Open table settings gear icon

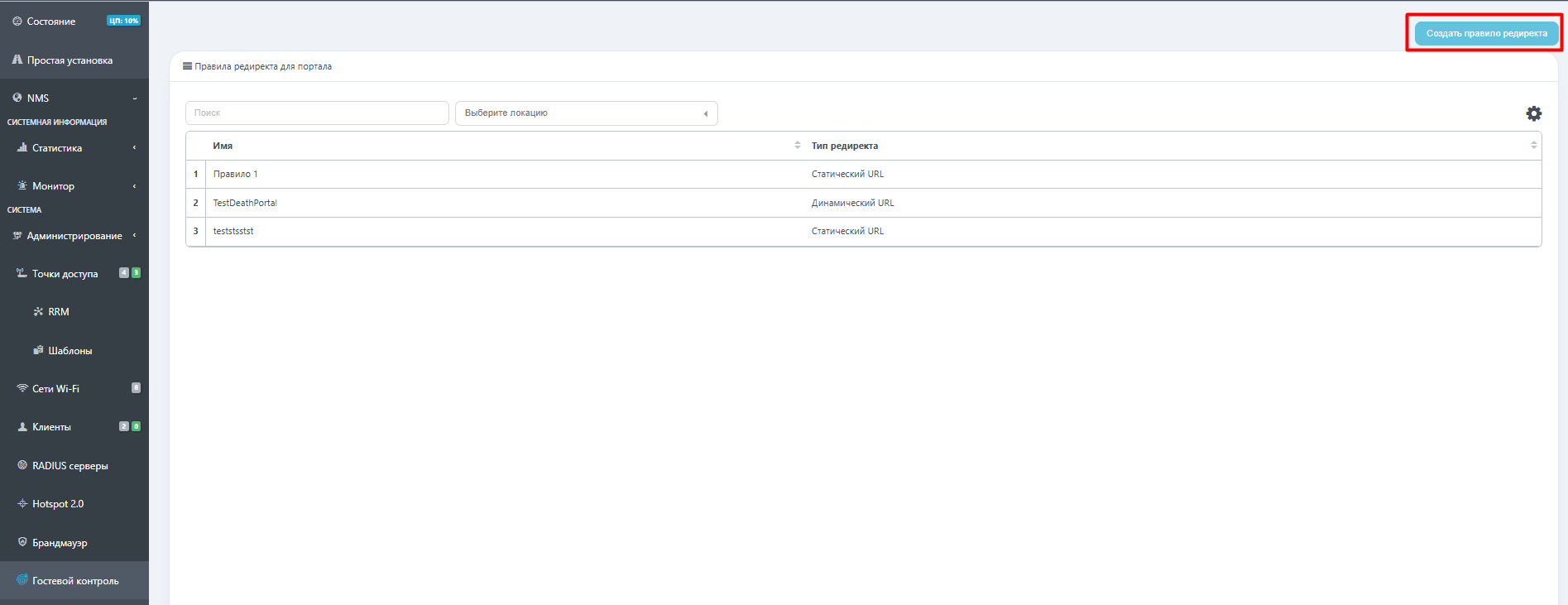pos(1533,113)
